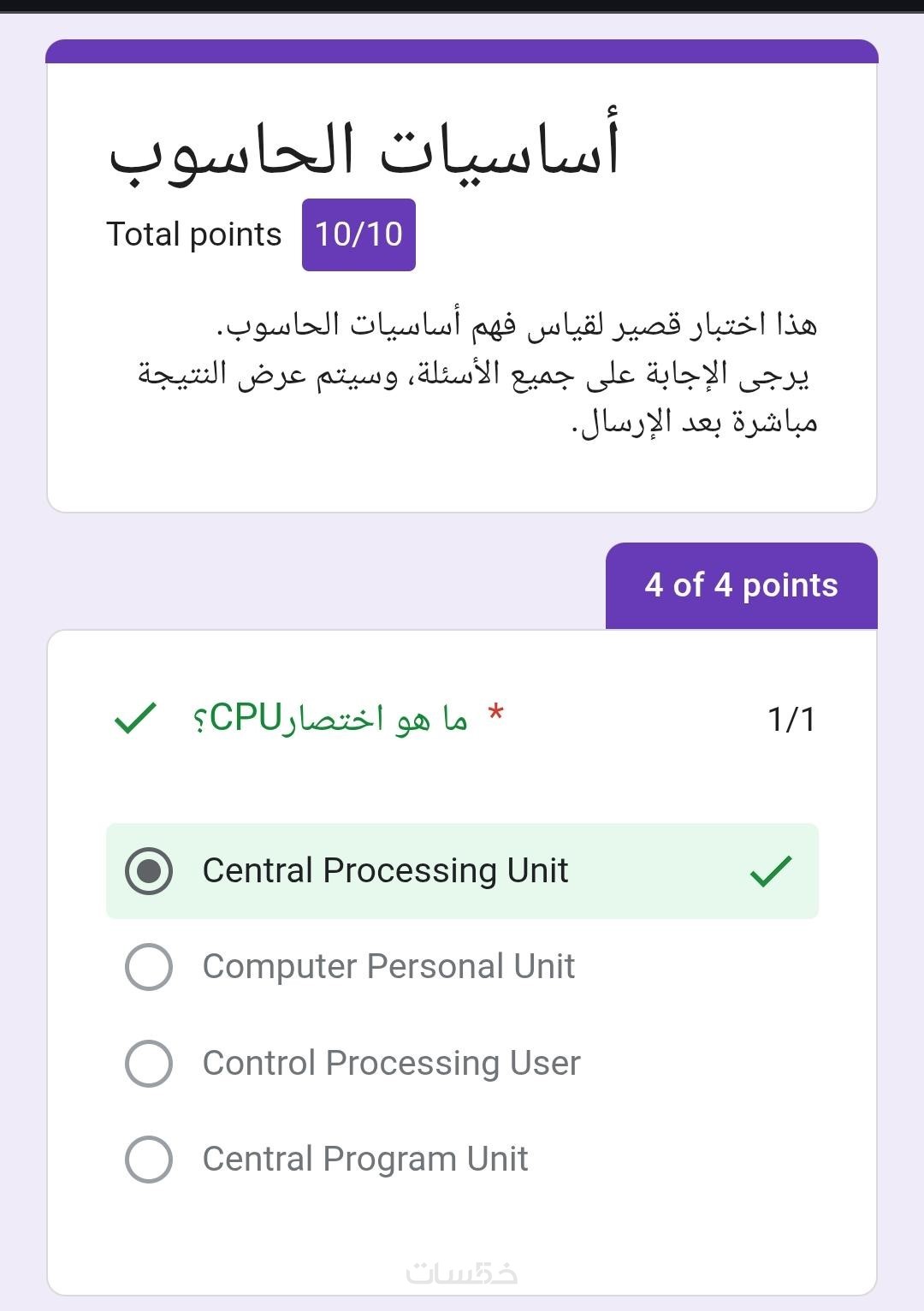Click the Central Program Unit option text
This screenshot has height=1311, width=924.
pyautogui.click(x=365, y=1160)
